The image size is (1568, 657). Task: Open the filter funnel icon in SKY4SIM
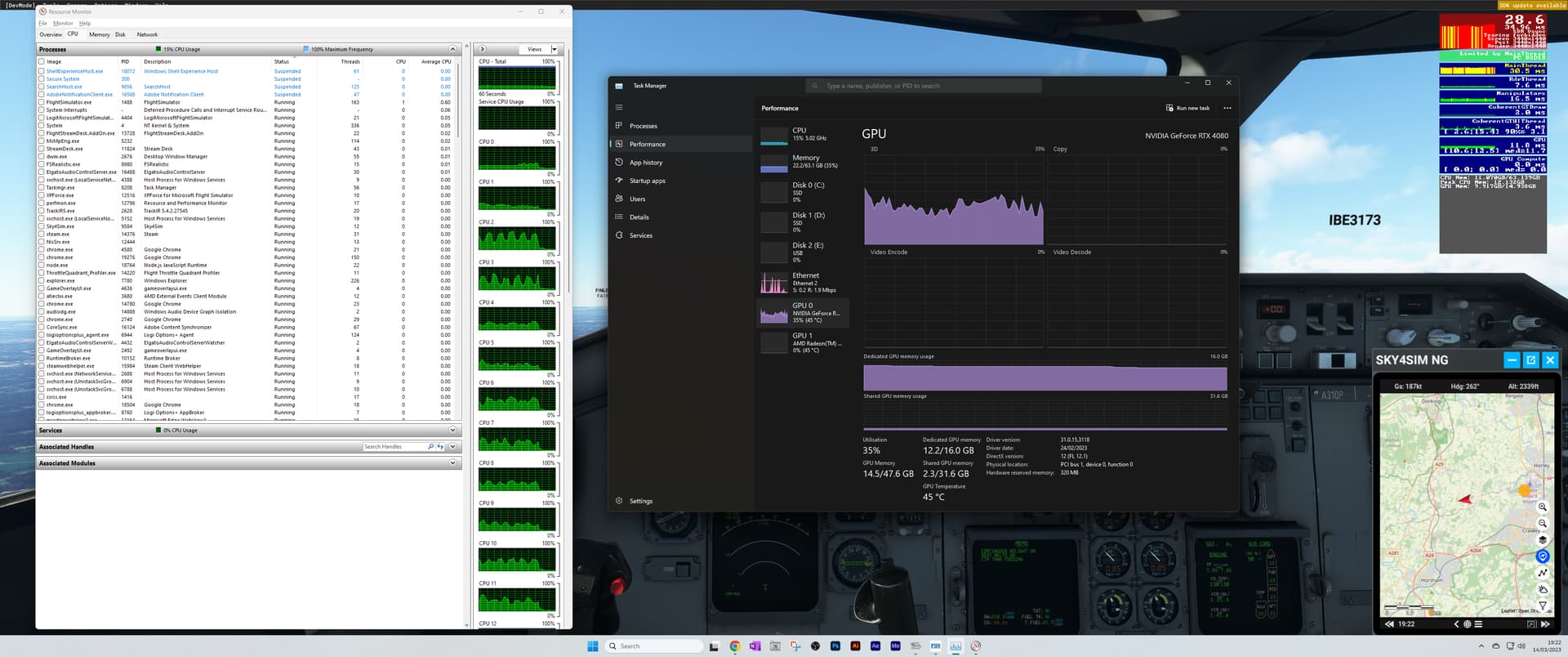coord(1543,606)
